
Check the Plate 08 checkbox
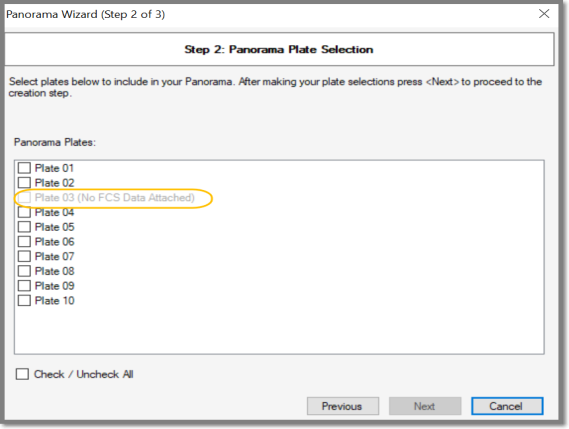(x=24, y=271)
